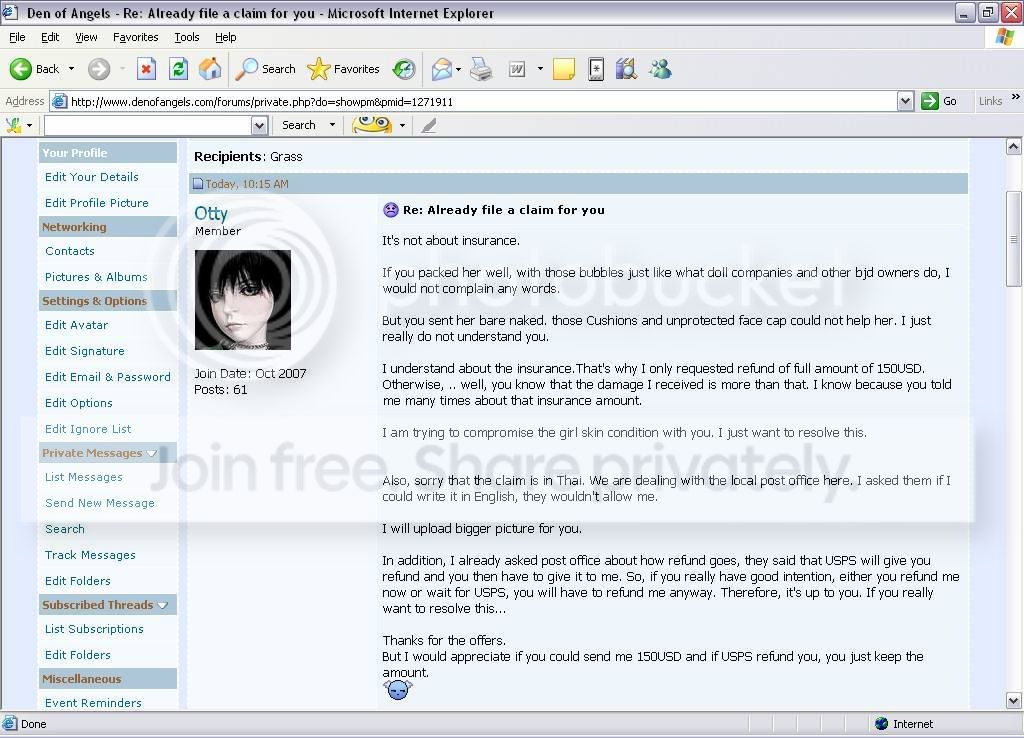This screenshot has width=1024, height=738.
Task: Open Pictures & Albums link
Action: 96,277
